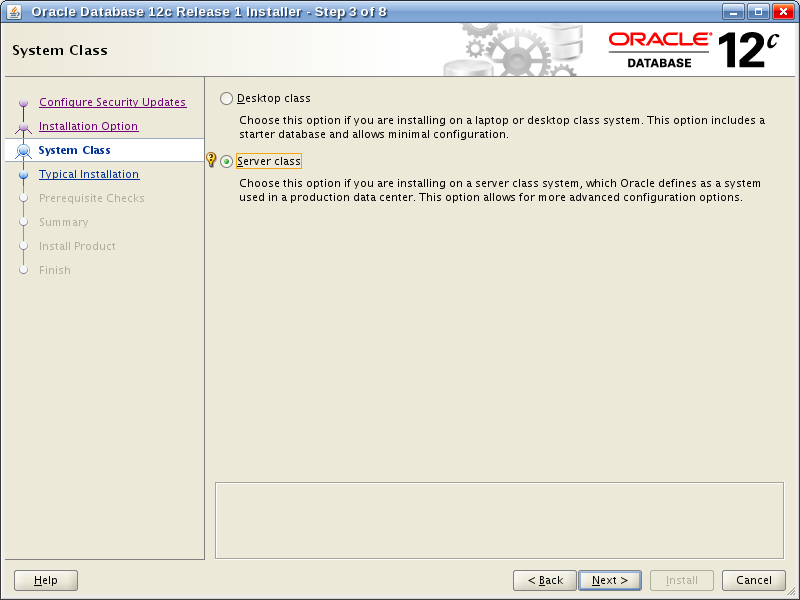Jump to the Typical Installation step
This screenshot has height=600, width=800.
(x=89, y=174)
